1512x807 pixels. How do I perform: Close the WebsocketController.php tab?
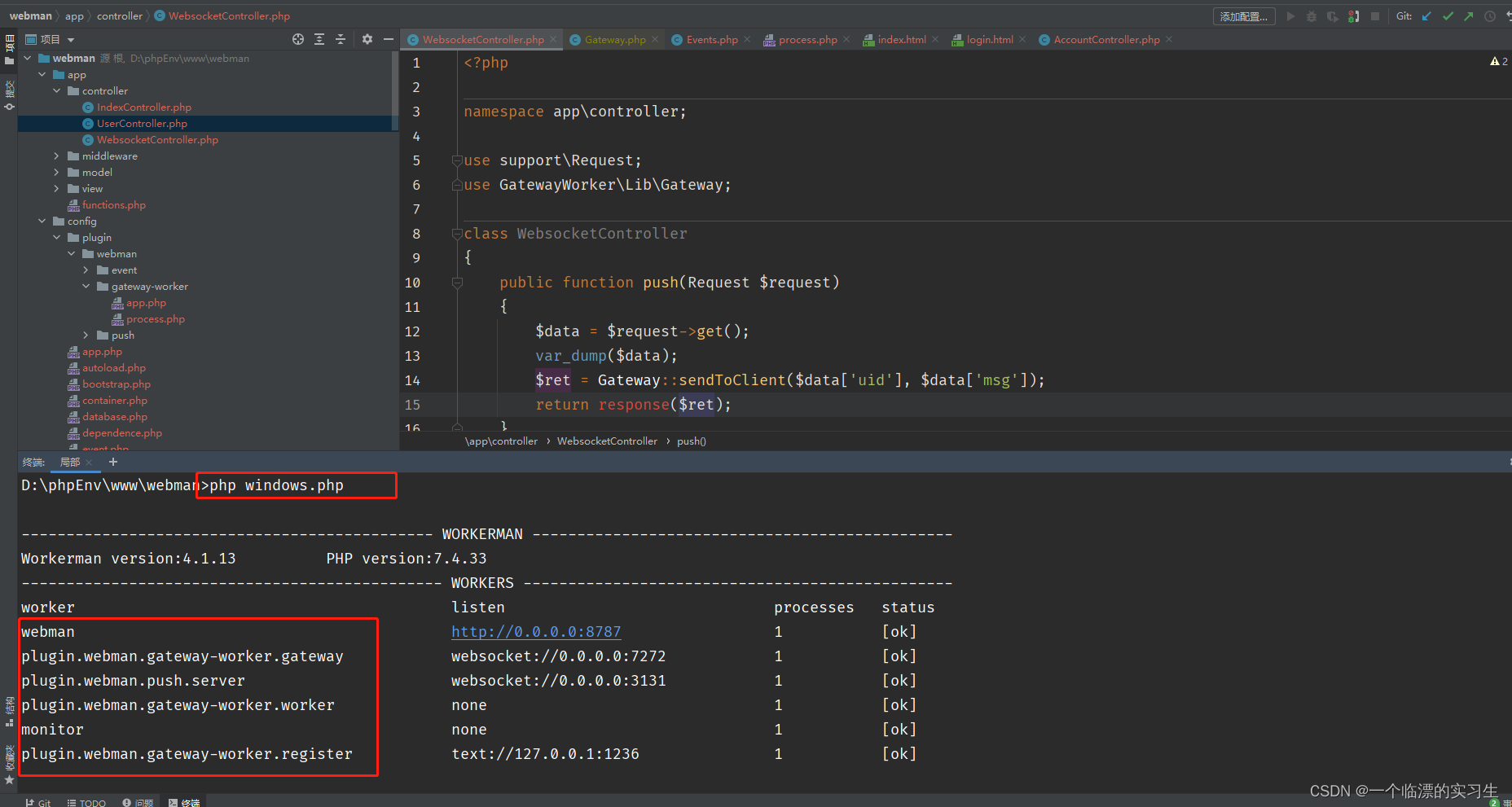tap(553, 39)
